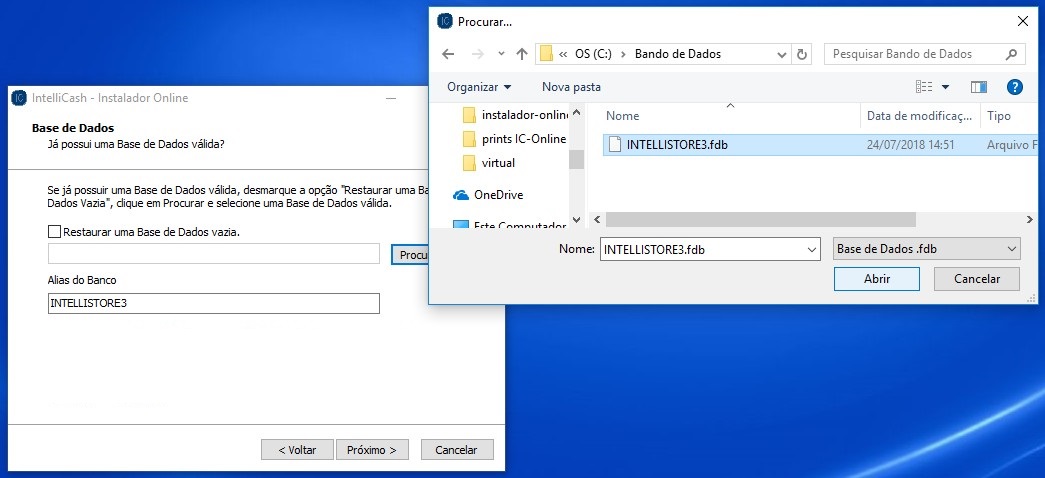Create a Nova pasta
The width and height of the screenshot is (1045, 478).
(571, 87)
